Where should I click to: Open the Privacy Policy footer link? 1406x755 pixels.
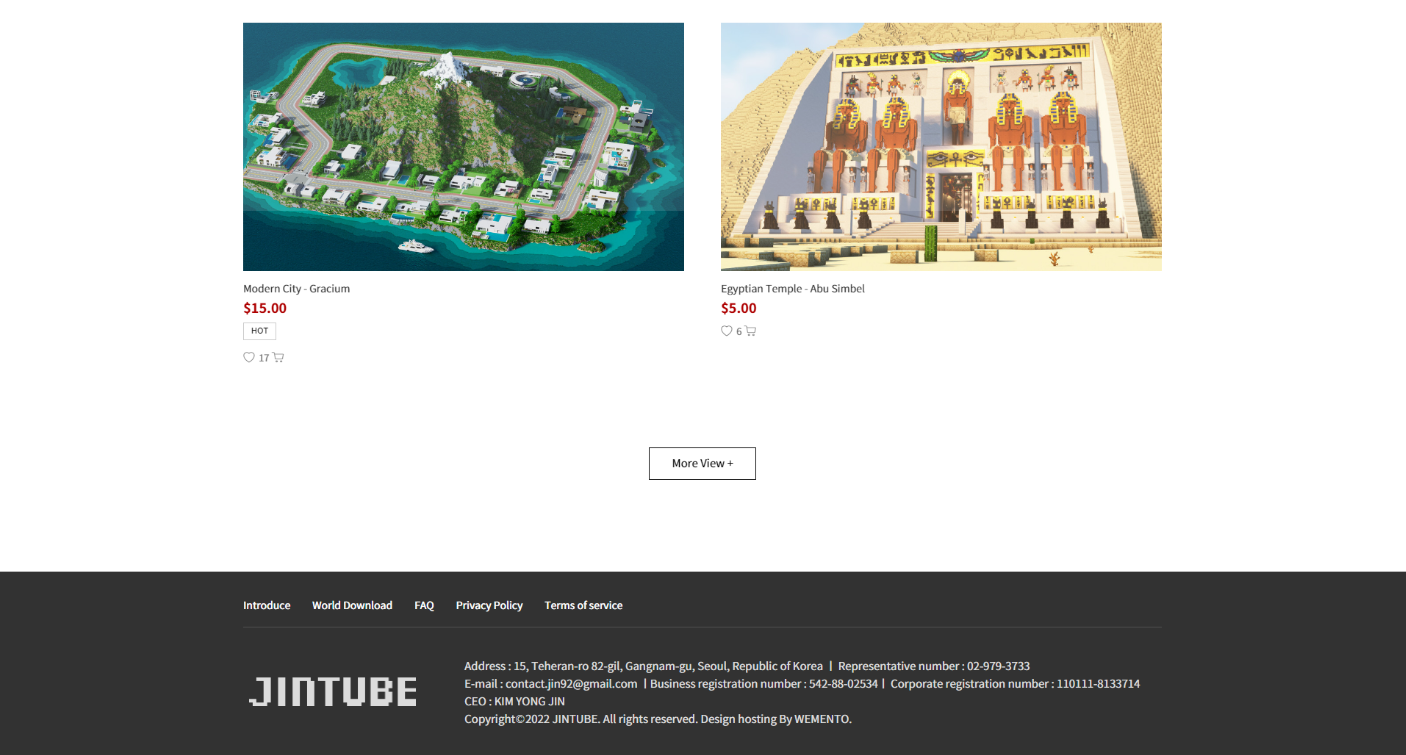(x=489, y=605)
